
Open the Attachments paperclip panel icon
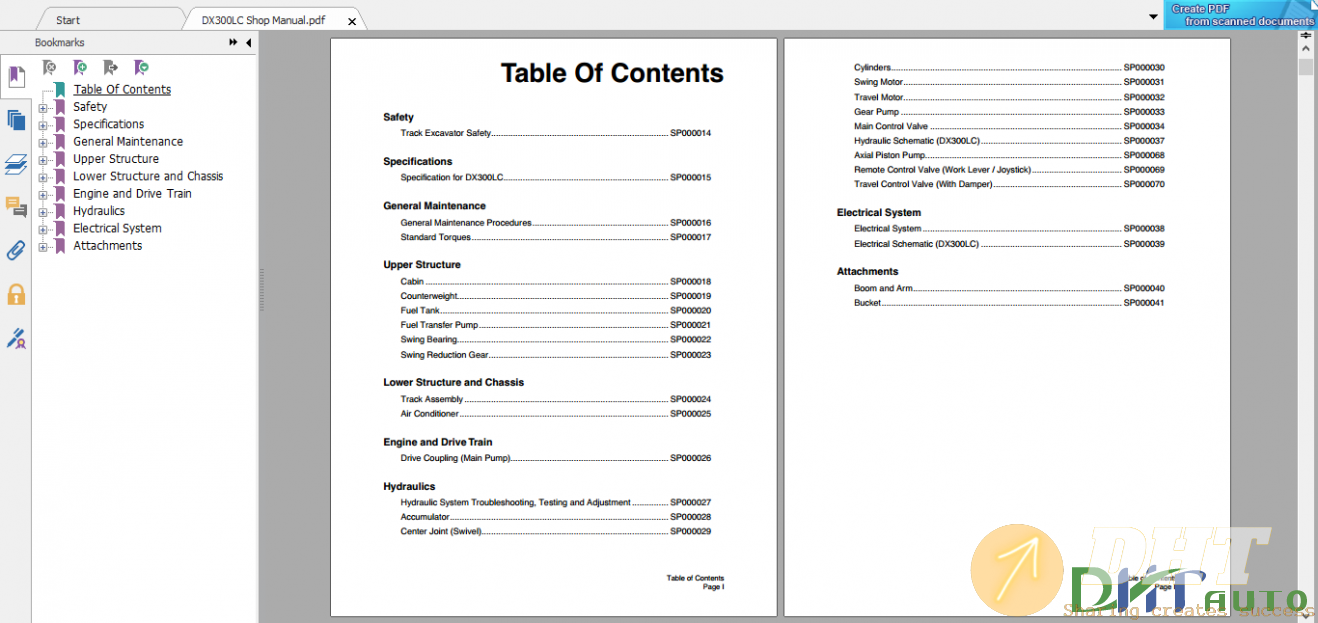[x=16, y=250]
